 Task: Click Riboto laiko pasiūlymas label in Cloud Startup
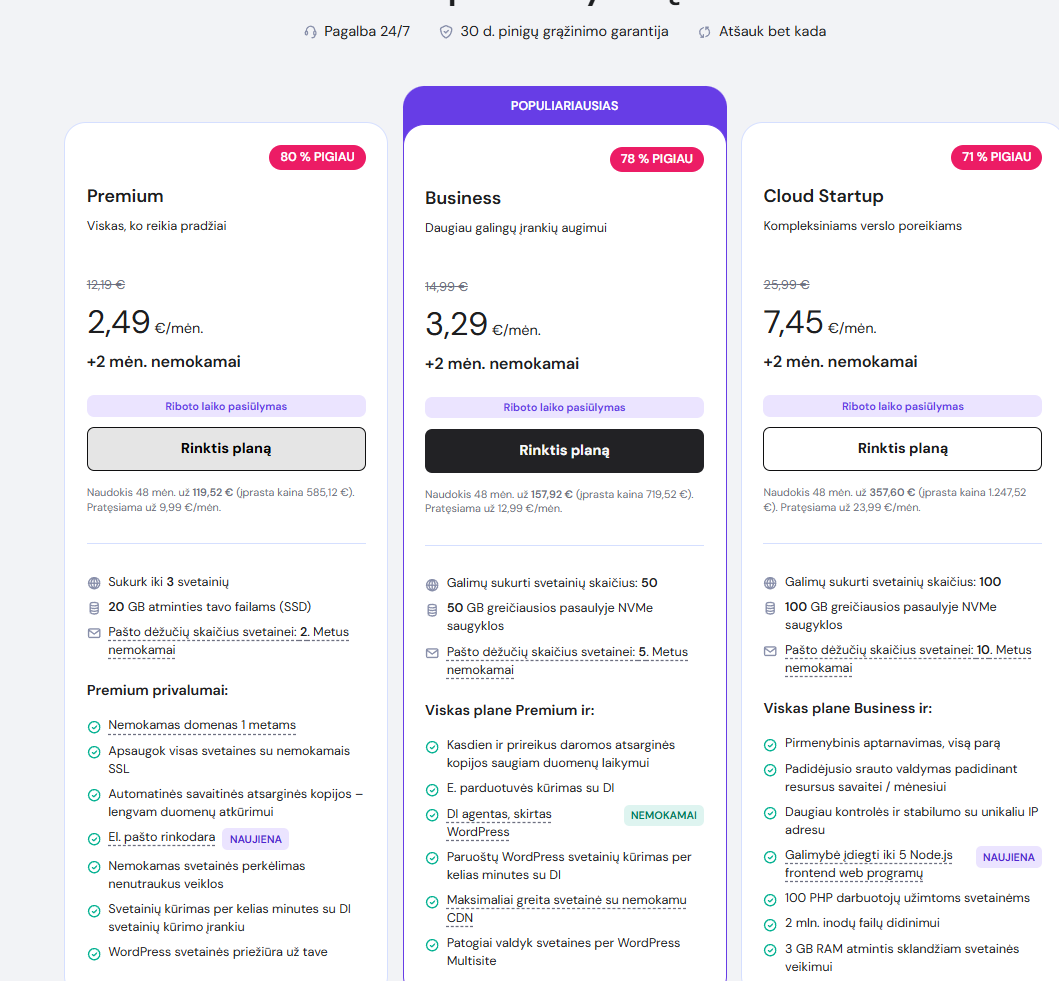[x=902, y=406]
